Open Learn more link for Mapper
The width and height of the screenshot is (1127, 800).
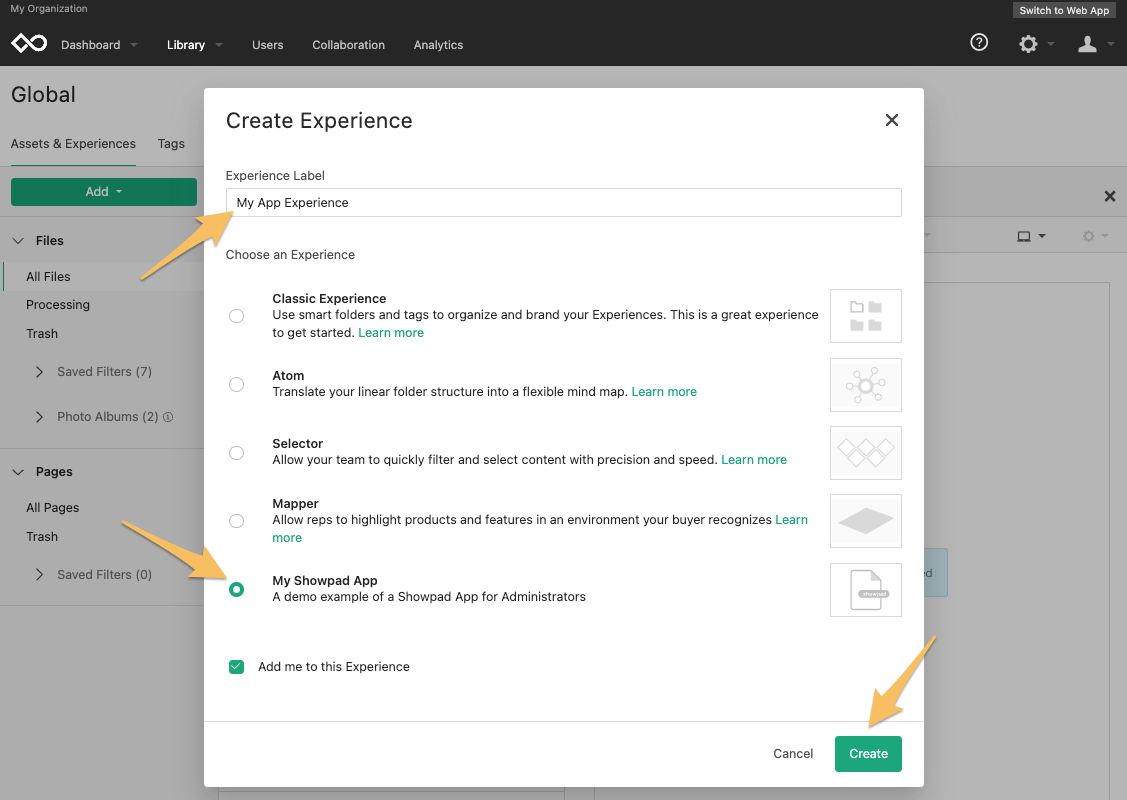[x=791, y=520]
